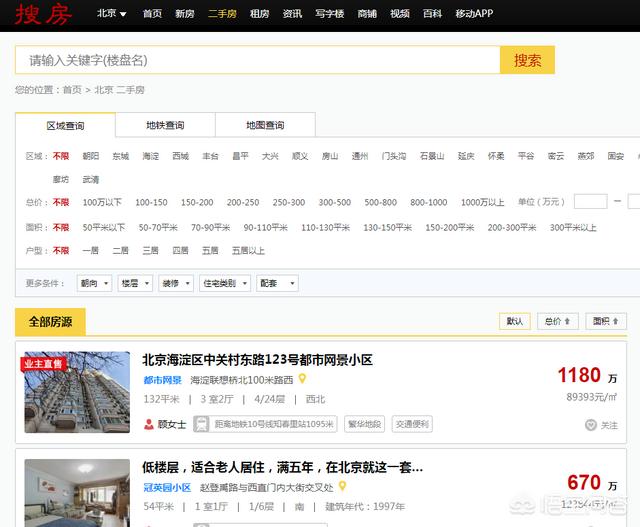Viewport: 640px width, 527px height.
Task: Click the 繁华地段 tag
Action: click(x=364, y=424)
